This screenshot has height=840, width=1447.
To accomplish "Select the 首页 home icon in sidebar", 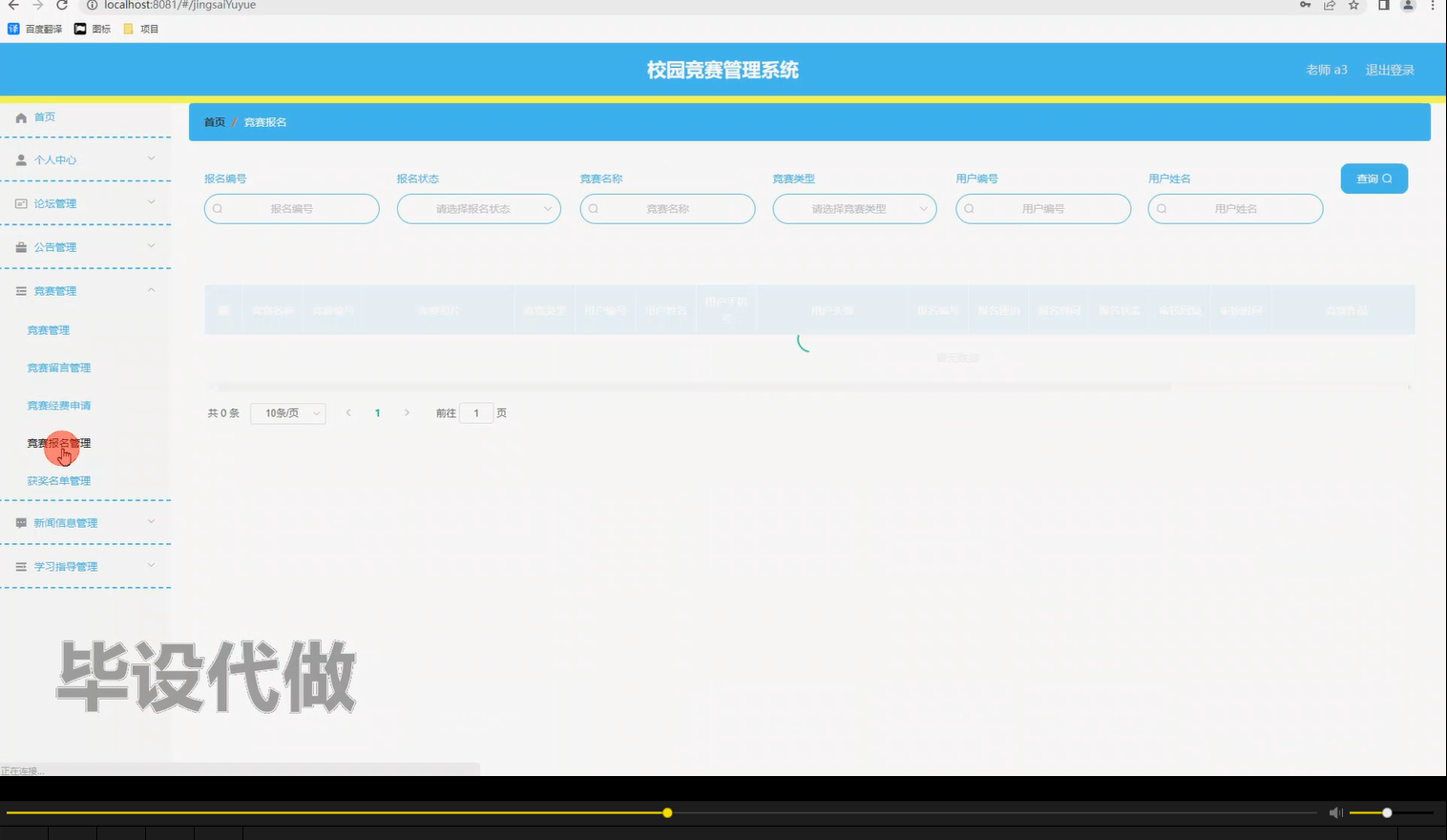I will coord(21,116).
